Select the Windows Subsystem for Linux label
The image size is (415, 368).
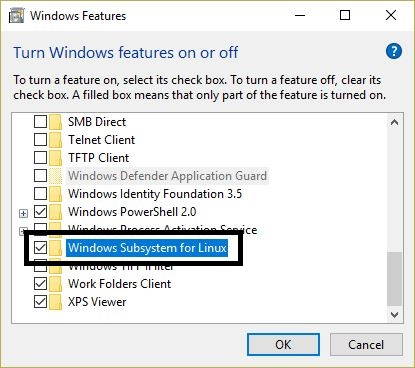pos(147,248)
